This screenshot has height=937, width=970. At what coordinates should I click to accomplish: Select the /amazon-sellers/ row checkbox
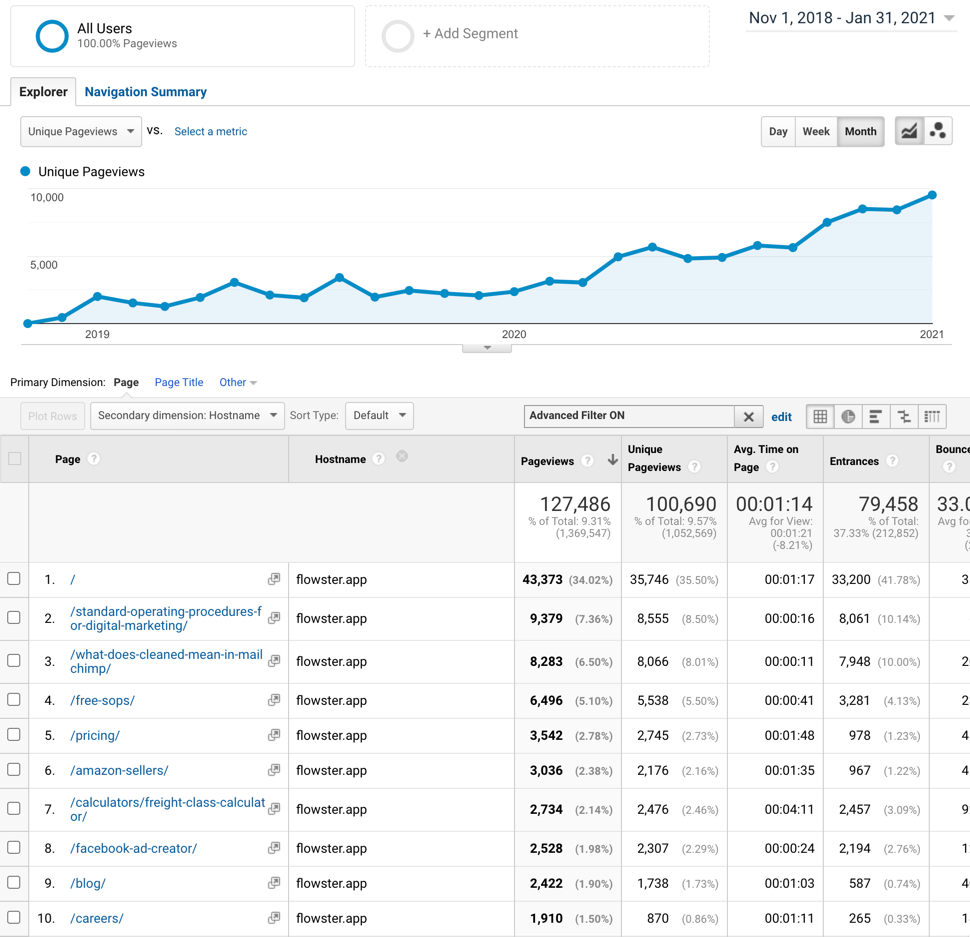(14, 769)
